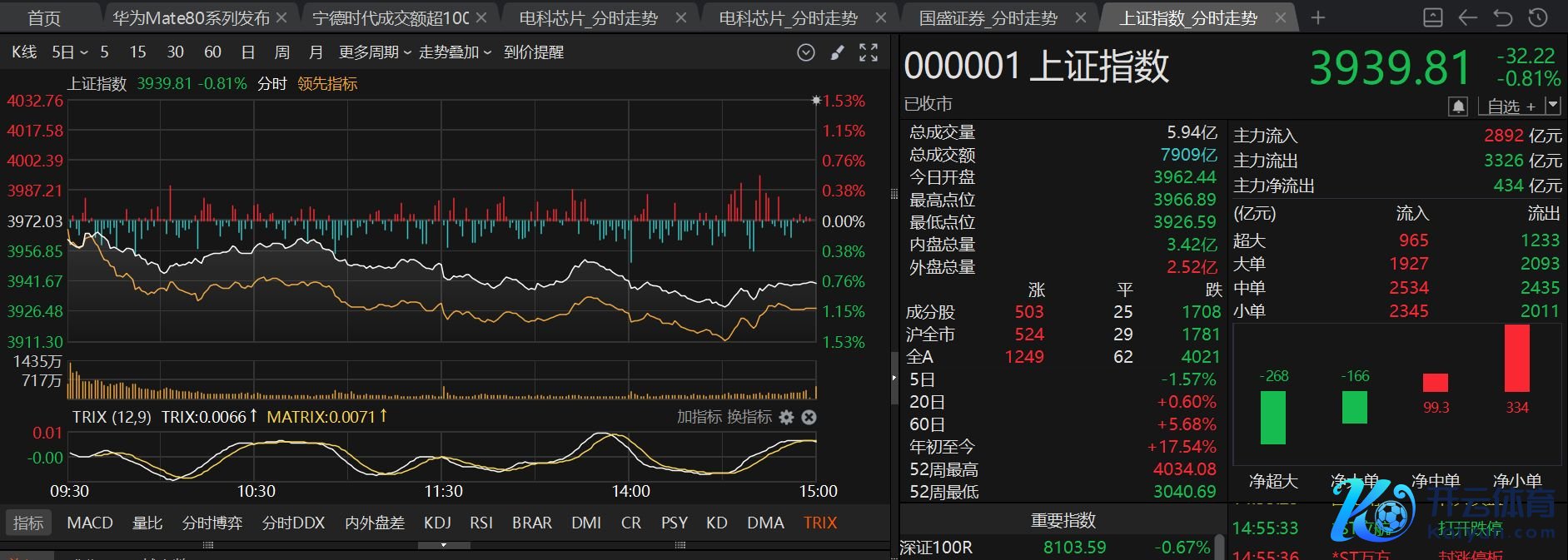1568x560 pixels.
Task: Add a new tab with plus icon
Action: 1317,17
